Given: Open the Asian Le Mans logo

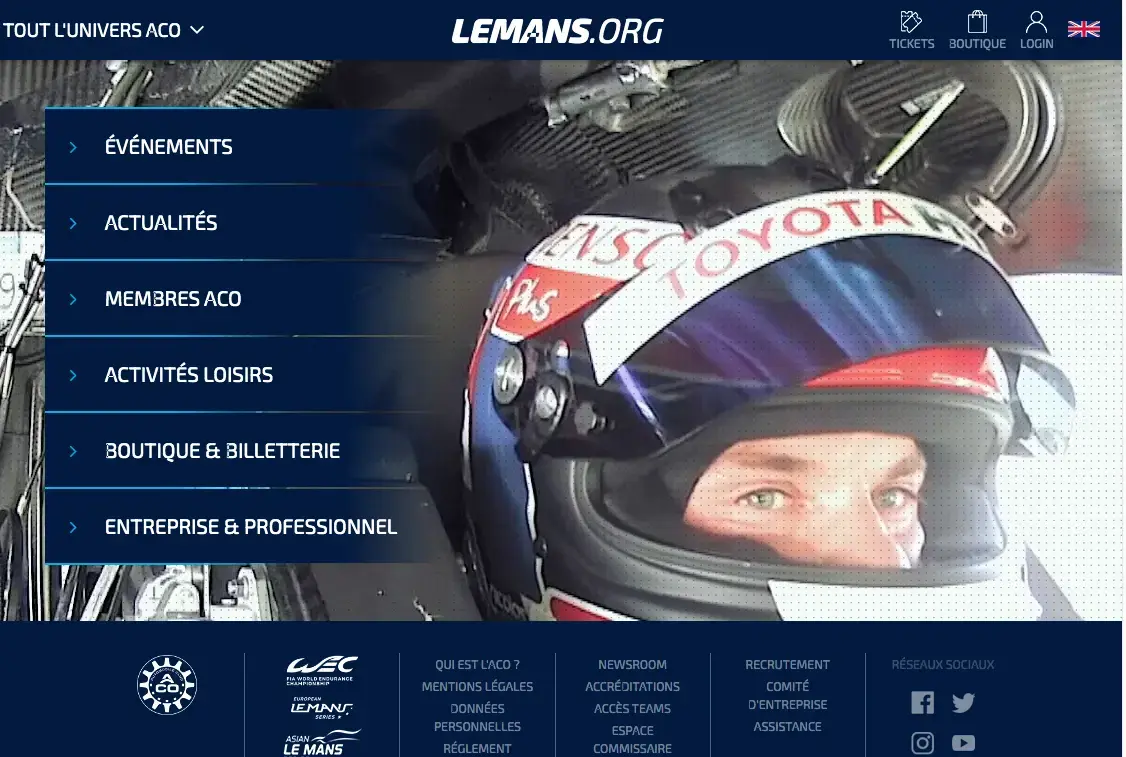Looking at the screenshot, I should pos(321,743).
